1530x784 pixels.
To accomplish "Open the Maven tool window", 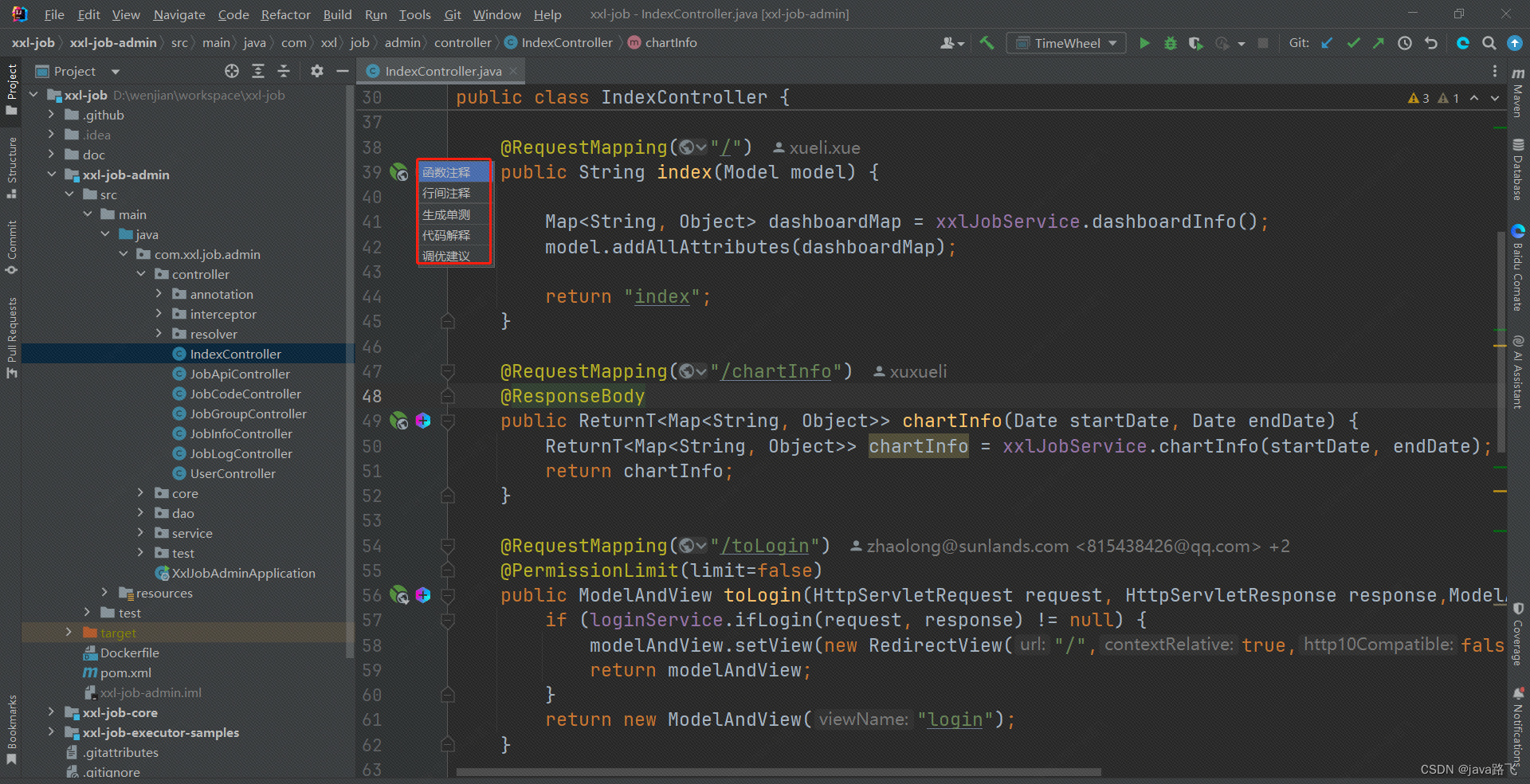I will [1518, 92].
